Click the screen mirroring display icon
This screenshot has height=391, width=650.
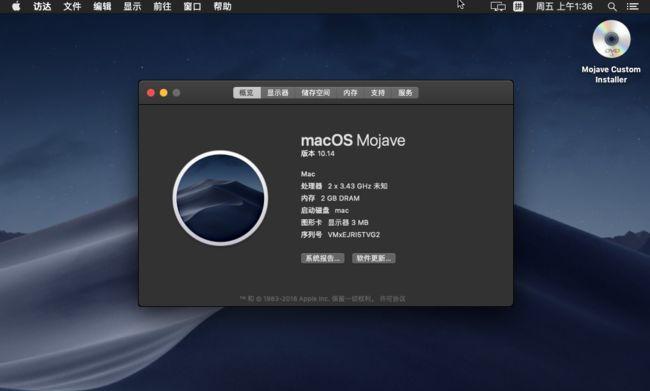[x=498, y=6]
